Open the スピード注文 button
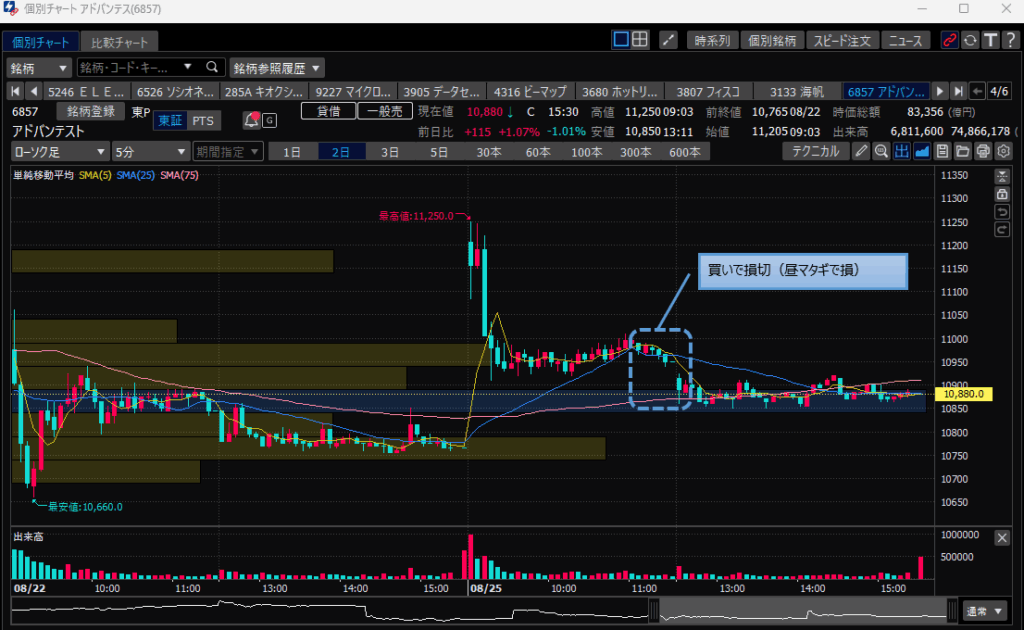1024x630 pixels. tap(843, 41)
